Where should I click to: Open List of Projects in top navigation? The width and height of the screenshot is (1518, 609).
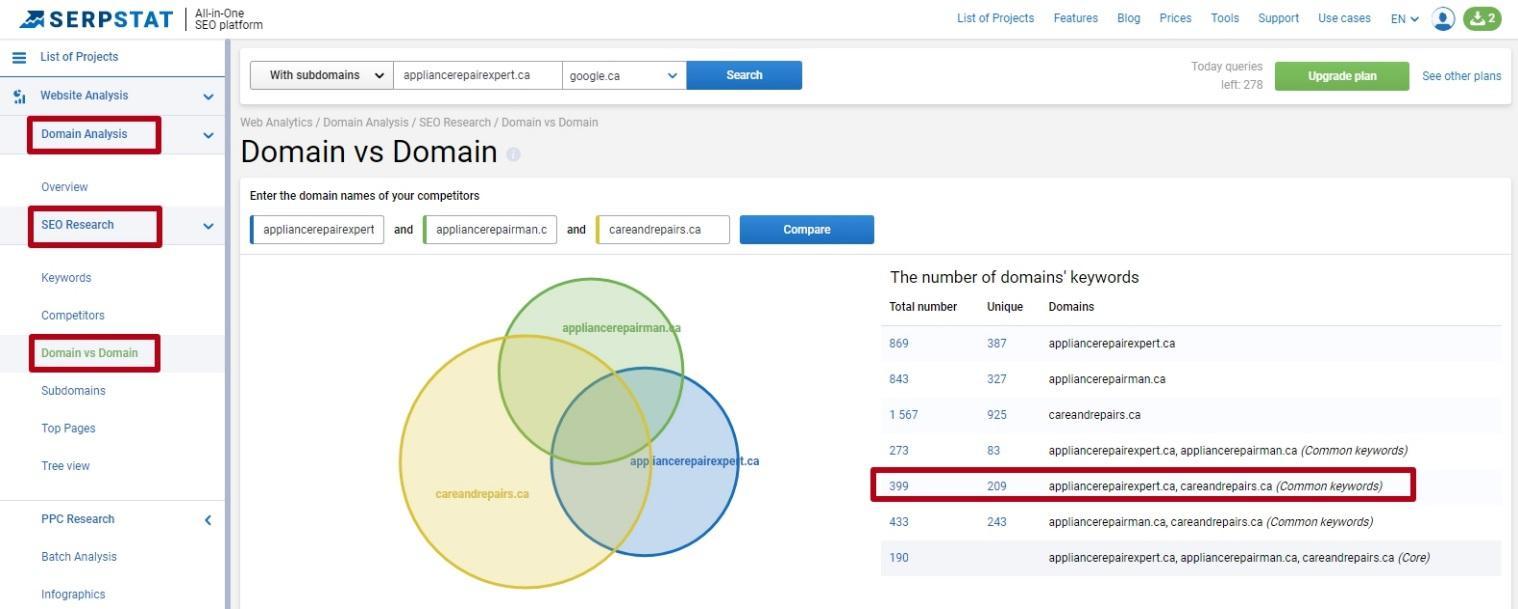point(995,18)
